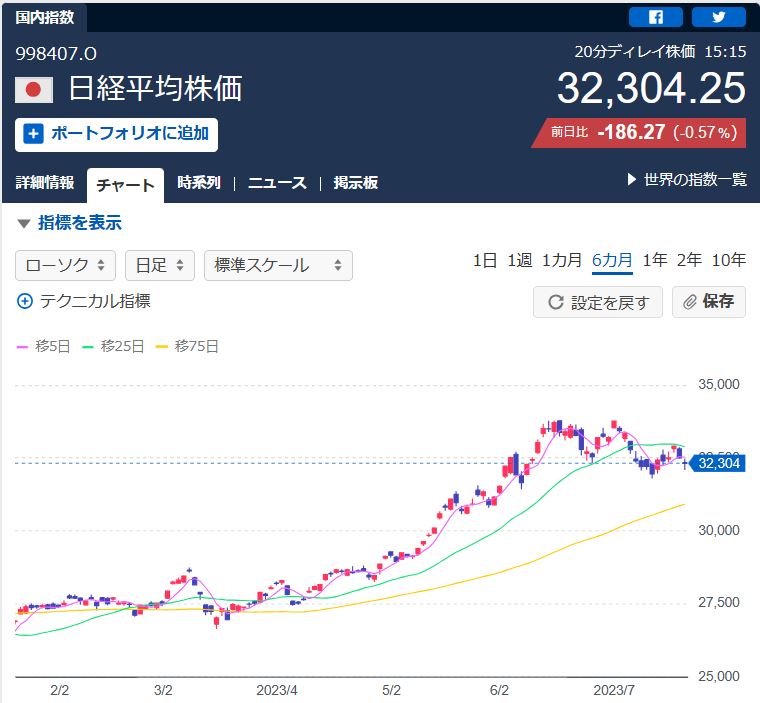The height and width of the screenshot is (703, 760).
Task: Click the paperclip icon on the 保存 button
Action: [x=689, y=302]
